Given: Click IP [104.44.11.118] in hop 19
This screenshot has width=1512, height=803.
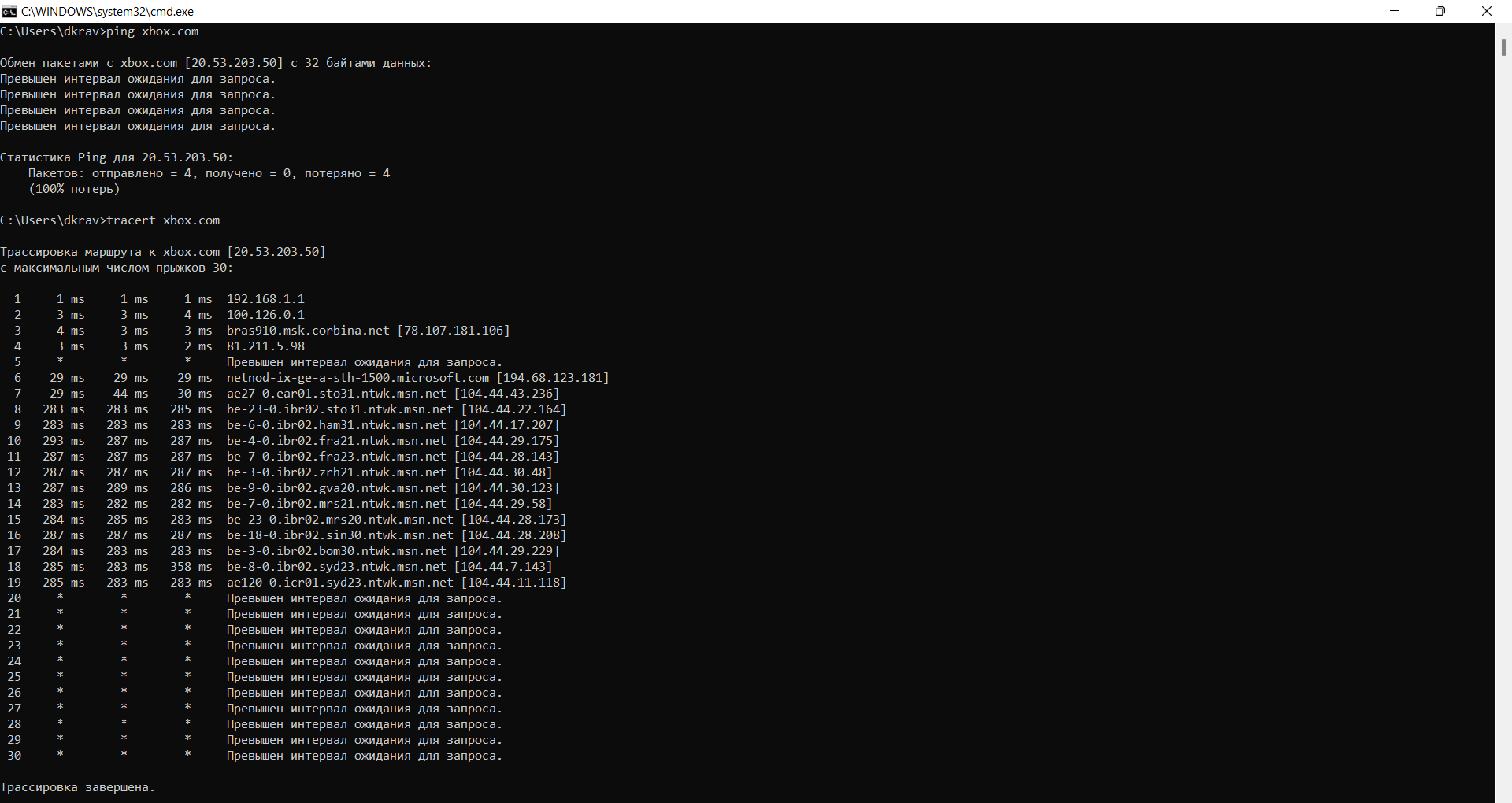Looking at the screenshot, I should point(513,583).
